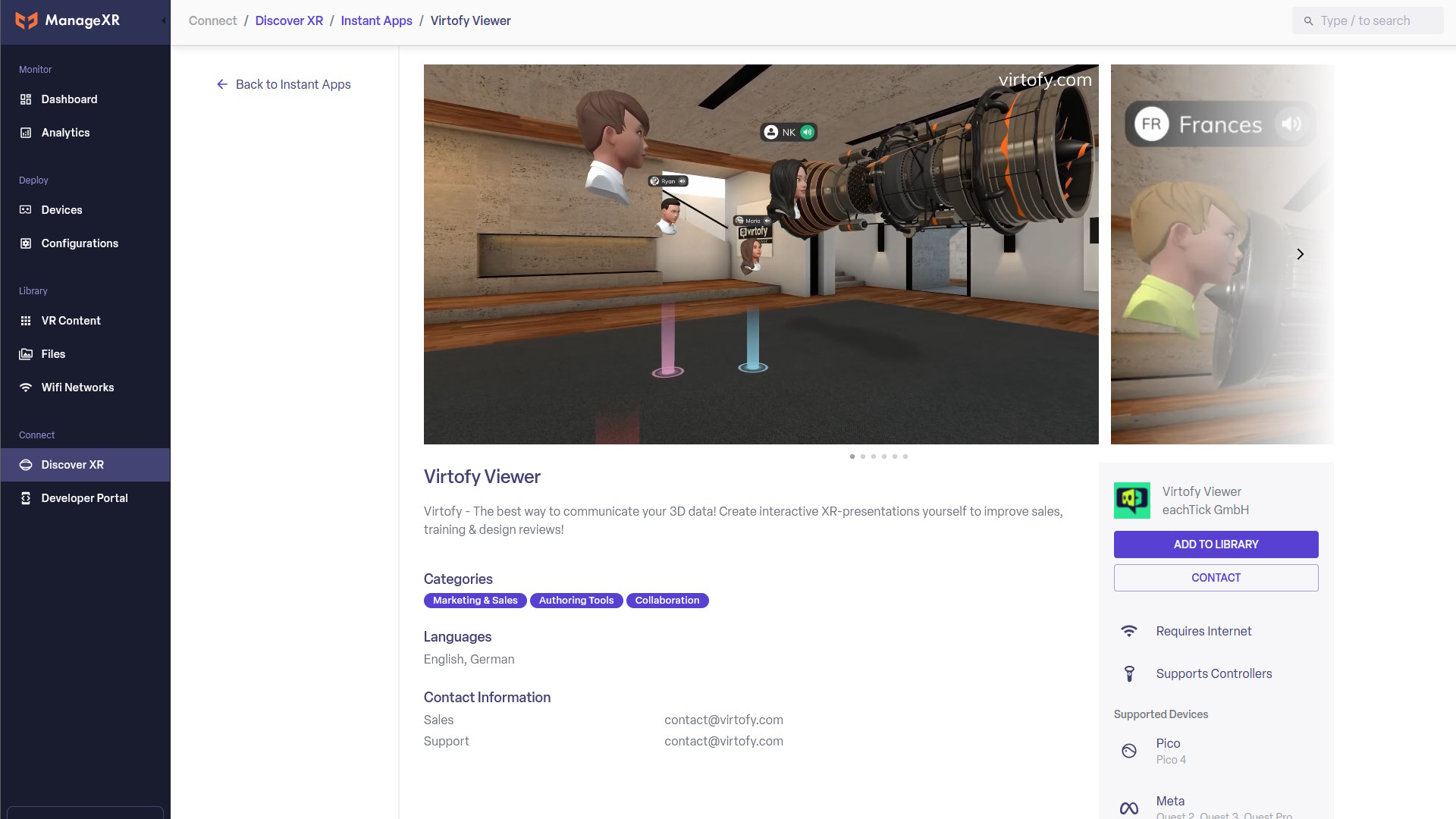Click the Marketing & Sales category tag
This screenshot has height=819, width=1456.
[475, 601]
